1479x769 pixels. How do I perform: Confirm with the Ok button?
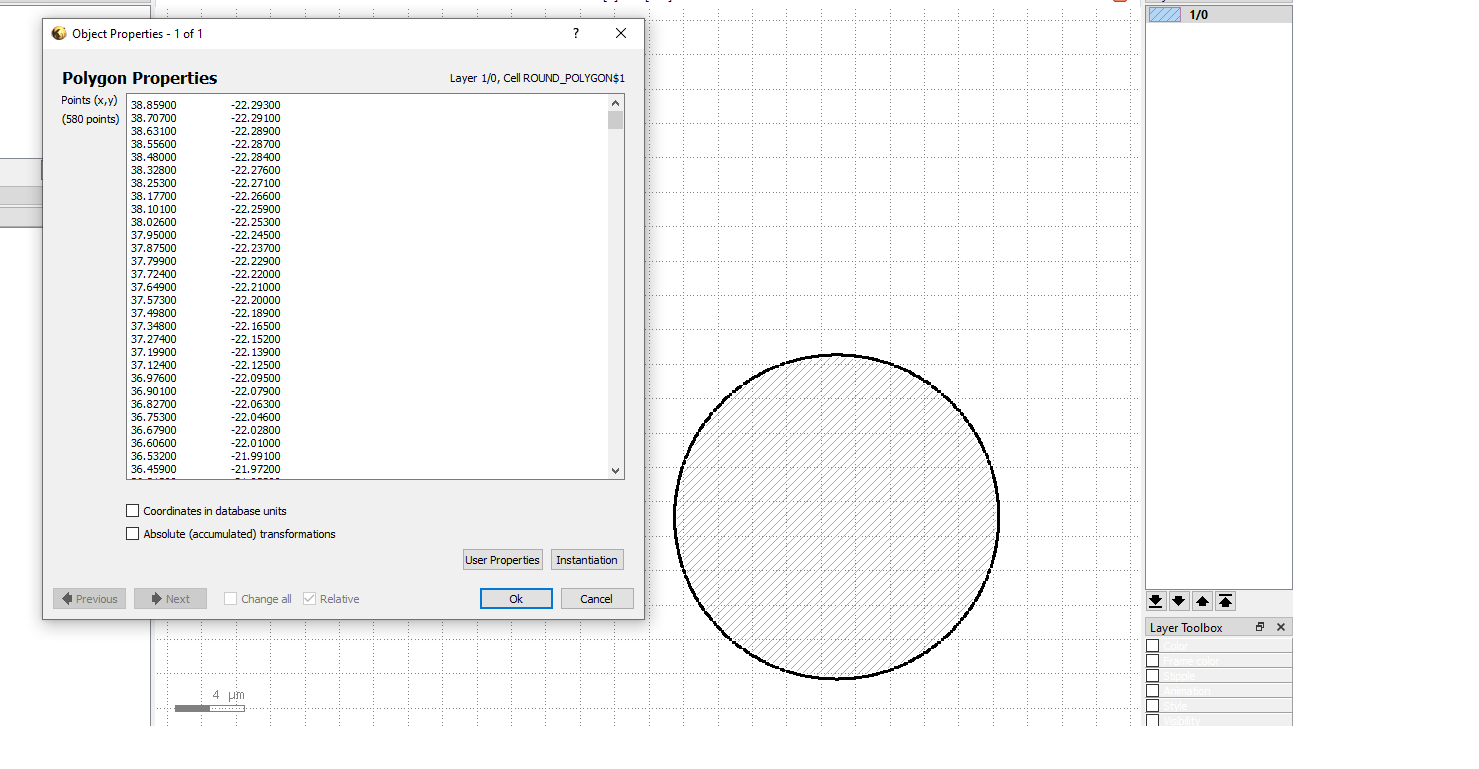pos(515,598)
